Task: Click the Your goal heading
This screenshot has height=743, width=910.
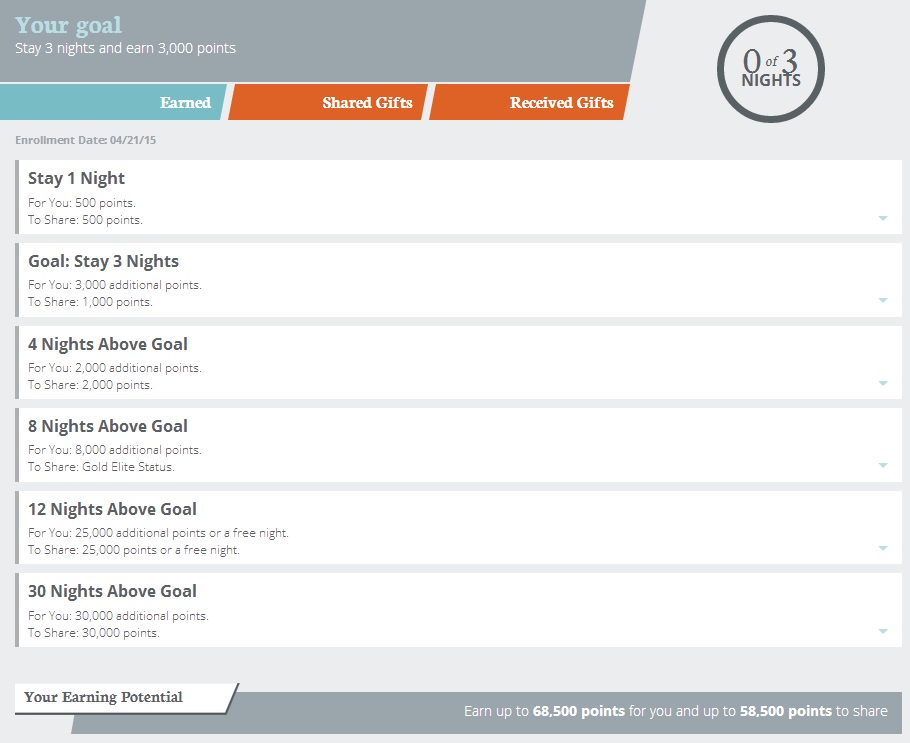Action: tap(69, 25)
